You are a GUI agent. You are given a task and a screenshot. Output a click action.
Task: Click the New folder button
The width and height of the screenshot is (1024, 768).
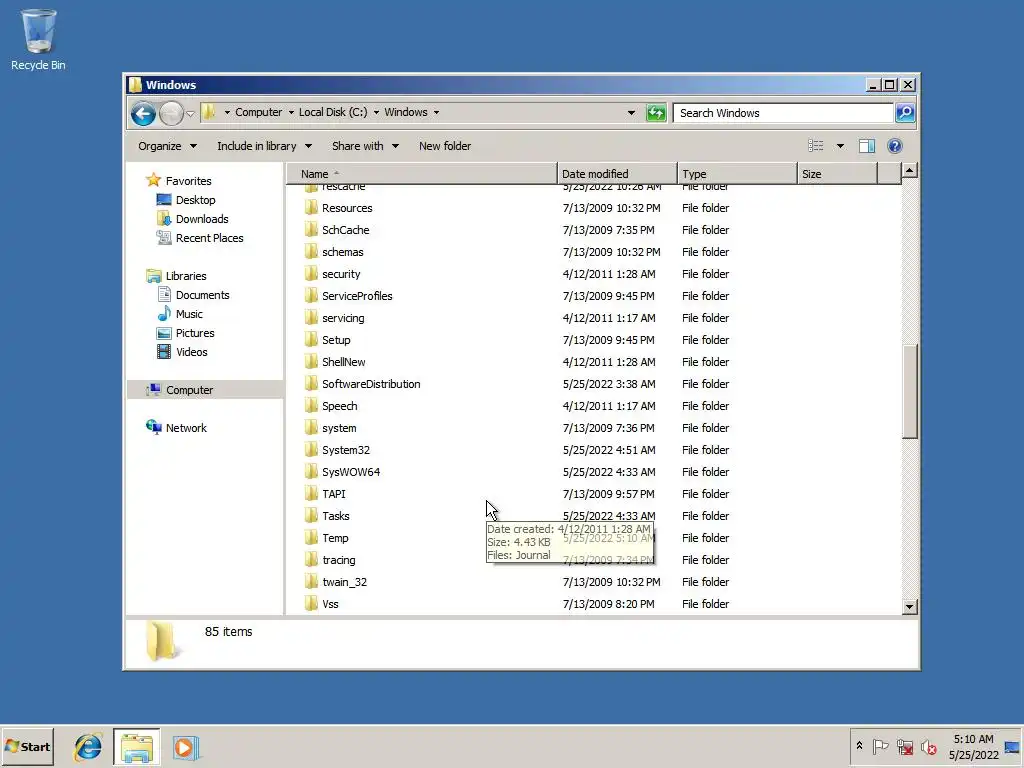445,146
